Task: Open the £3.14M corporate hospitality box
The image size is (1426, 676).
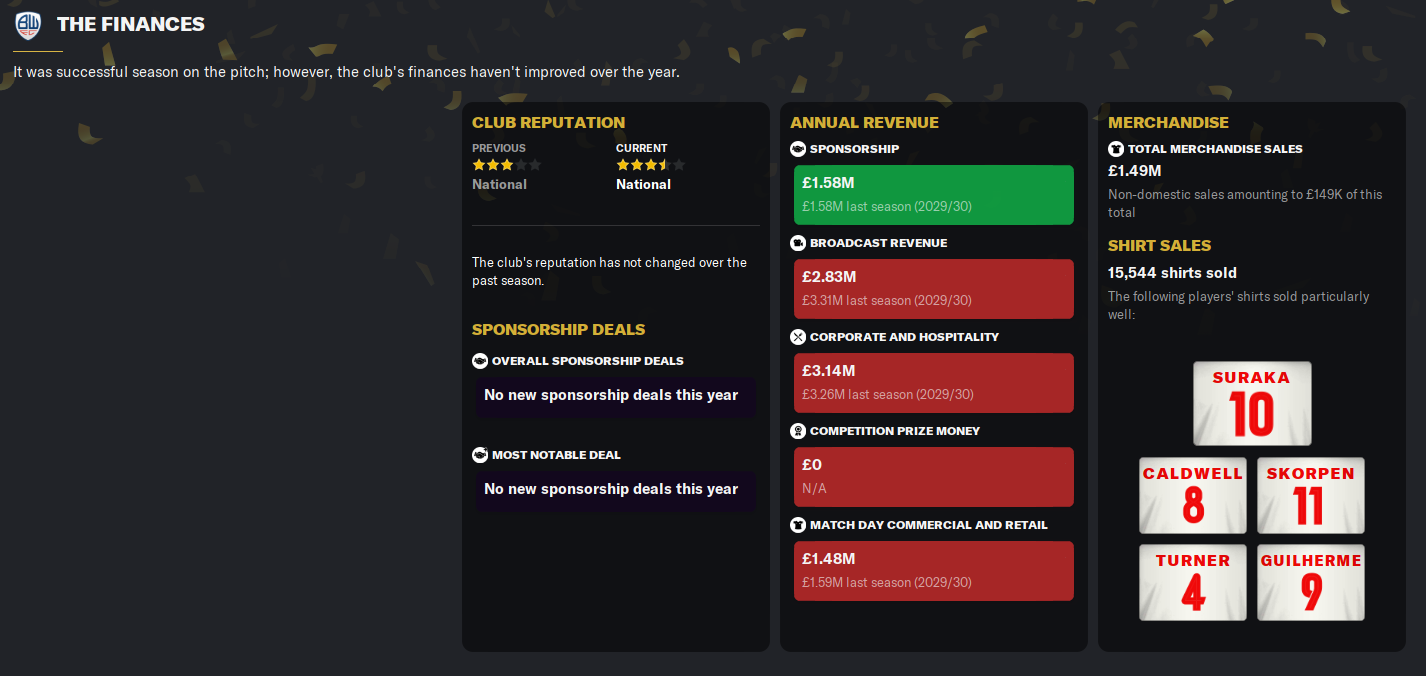Action: (933, 383)
